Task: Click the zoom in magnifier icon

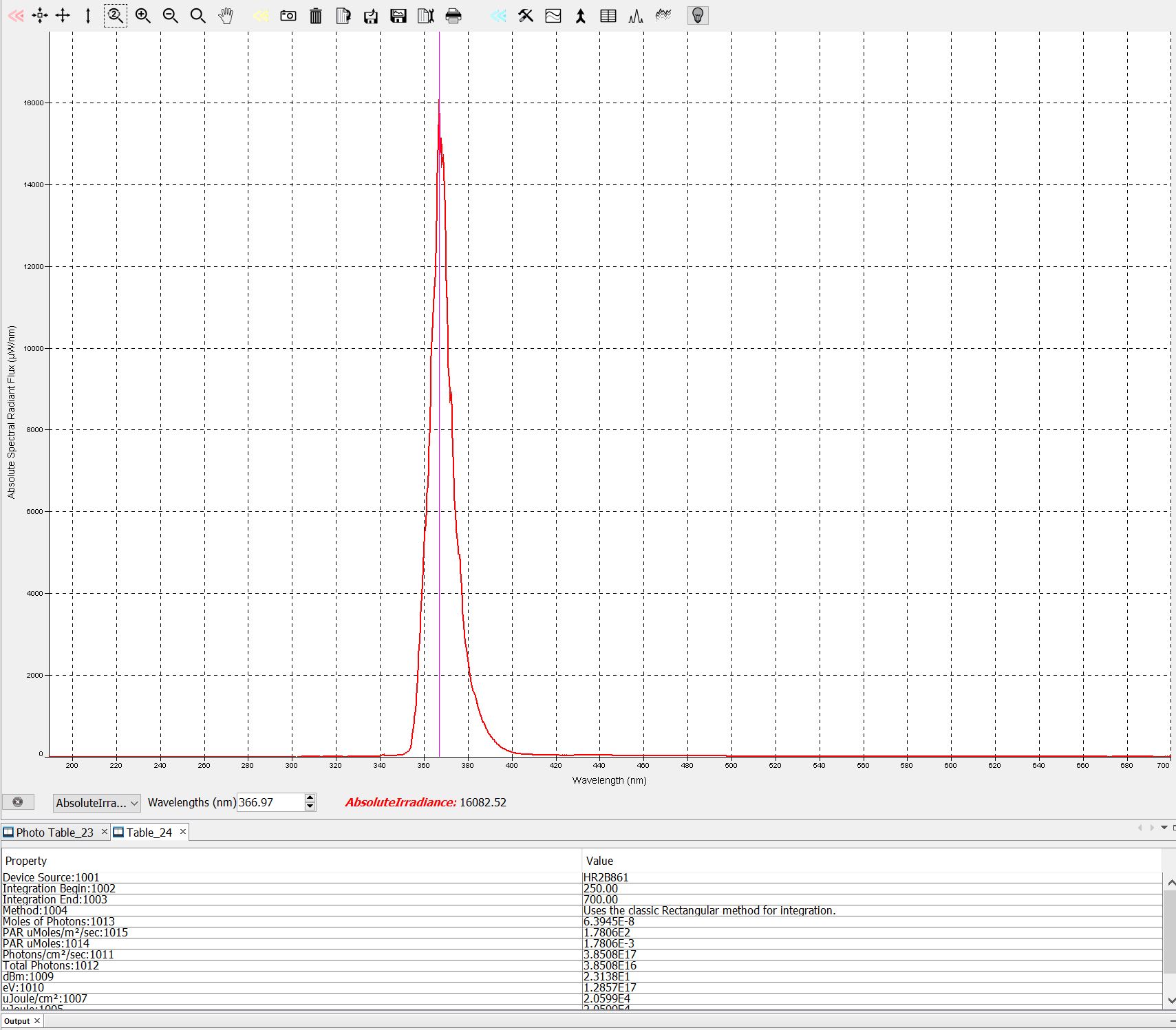Action: tap(143, 16)
